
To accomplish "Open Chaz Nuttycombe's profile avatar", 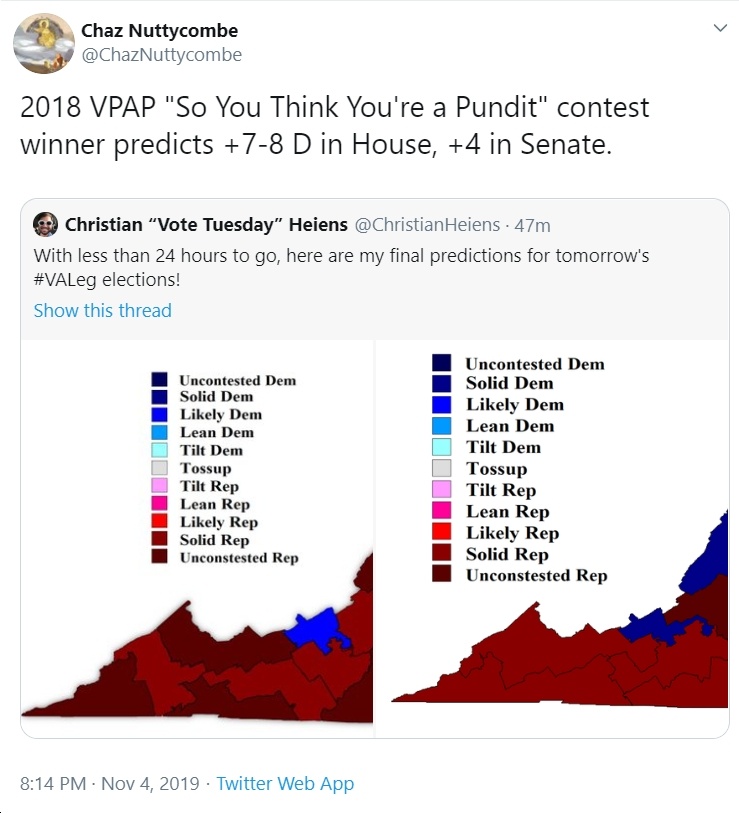I will [x=44, y=44].
